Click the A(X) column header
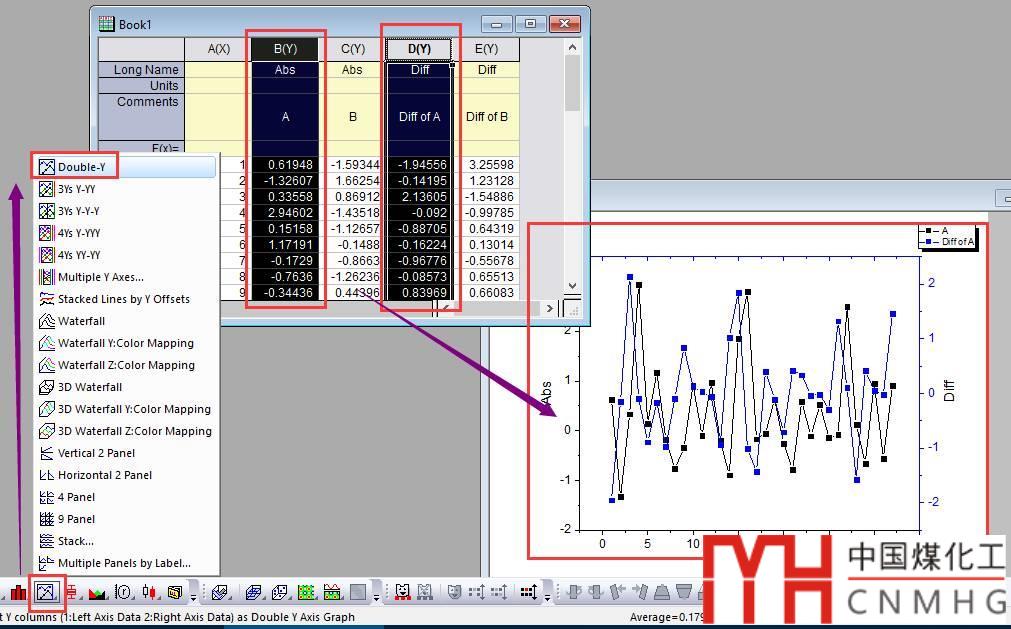 click(x=218, y=49)
